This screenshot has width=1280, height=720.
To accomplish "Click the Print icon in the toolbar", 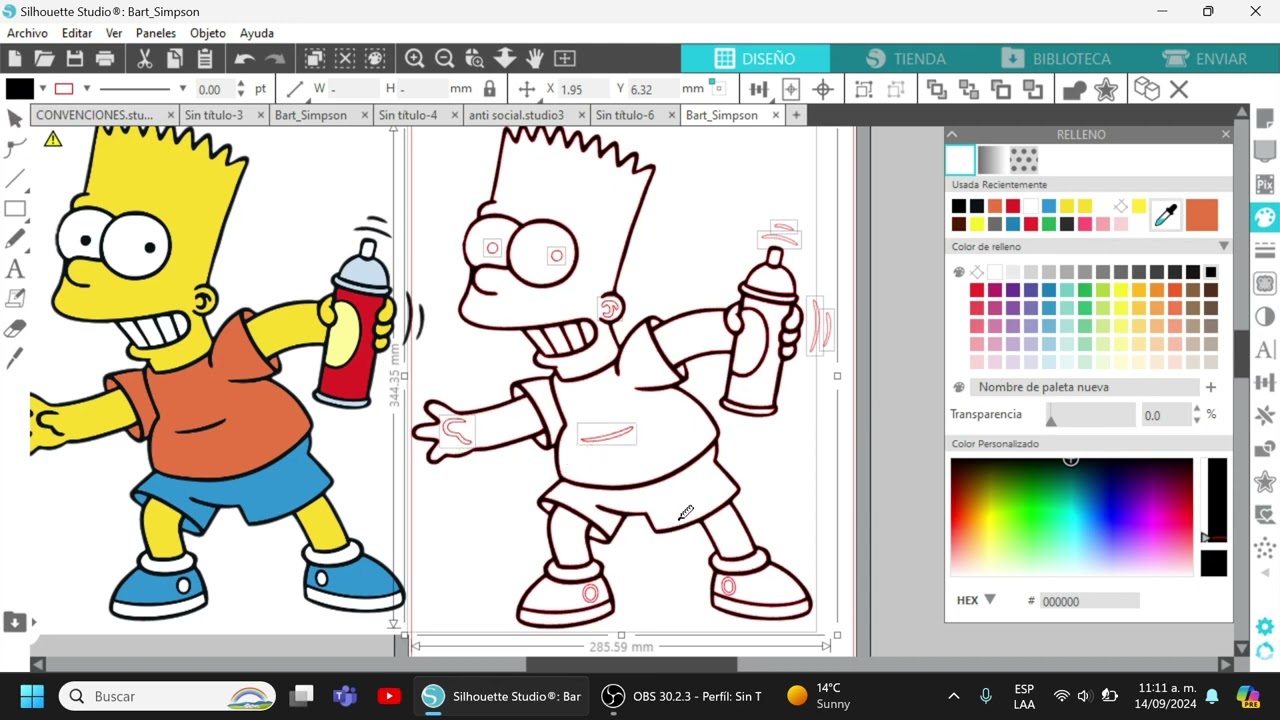I will pos(105,58).
